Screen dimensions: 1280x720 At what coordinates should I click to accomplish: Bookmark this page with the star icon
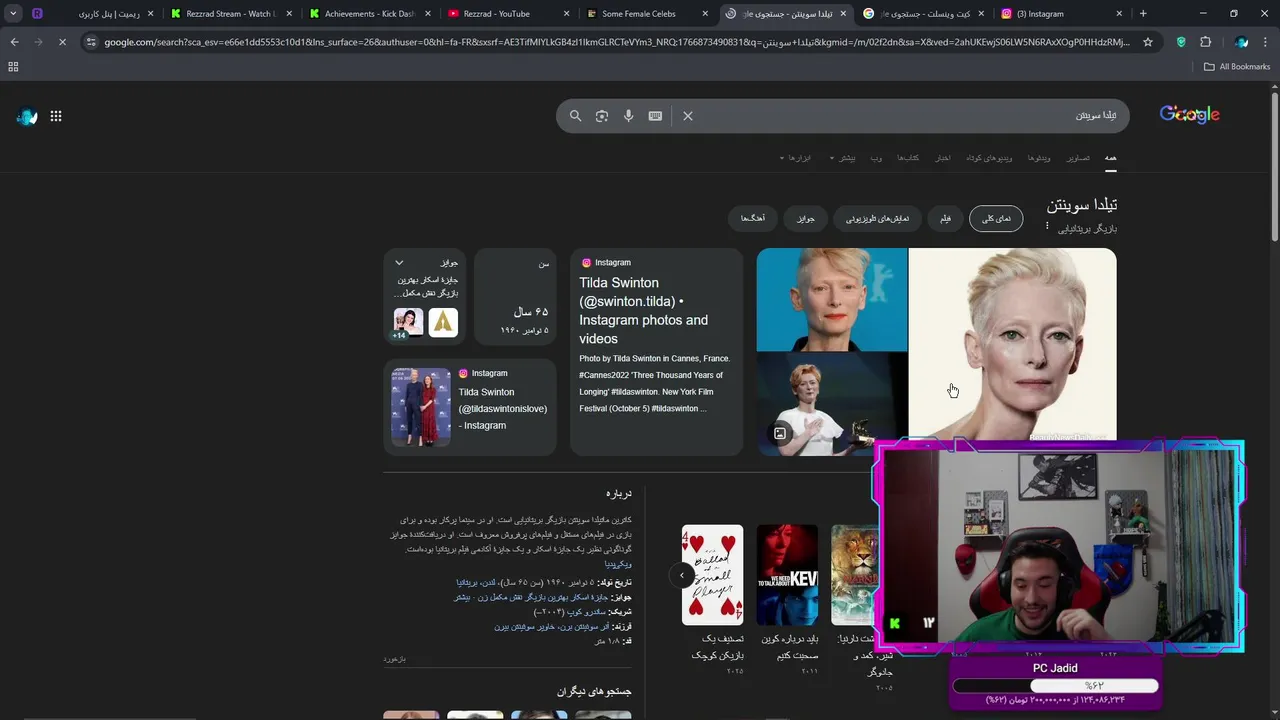1148,42
